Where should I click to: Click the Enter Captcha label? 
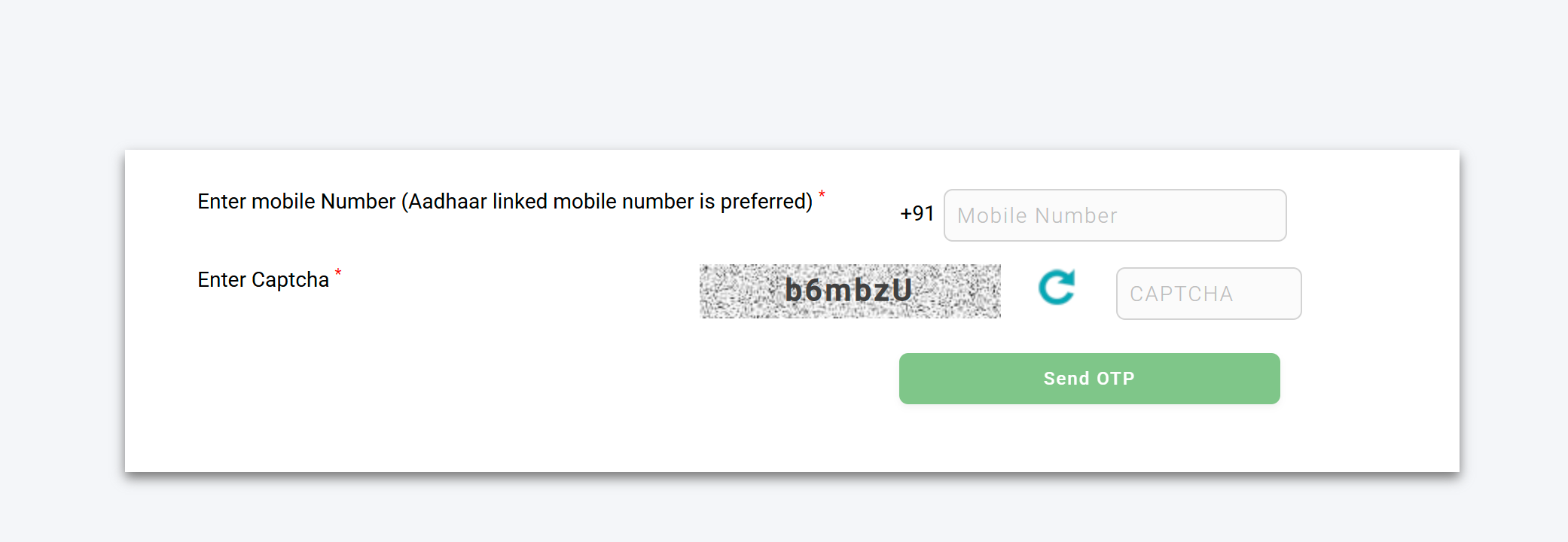click(264, 279)
